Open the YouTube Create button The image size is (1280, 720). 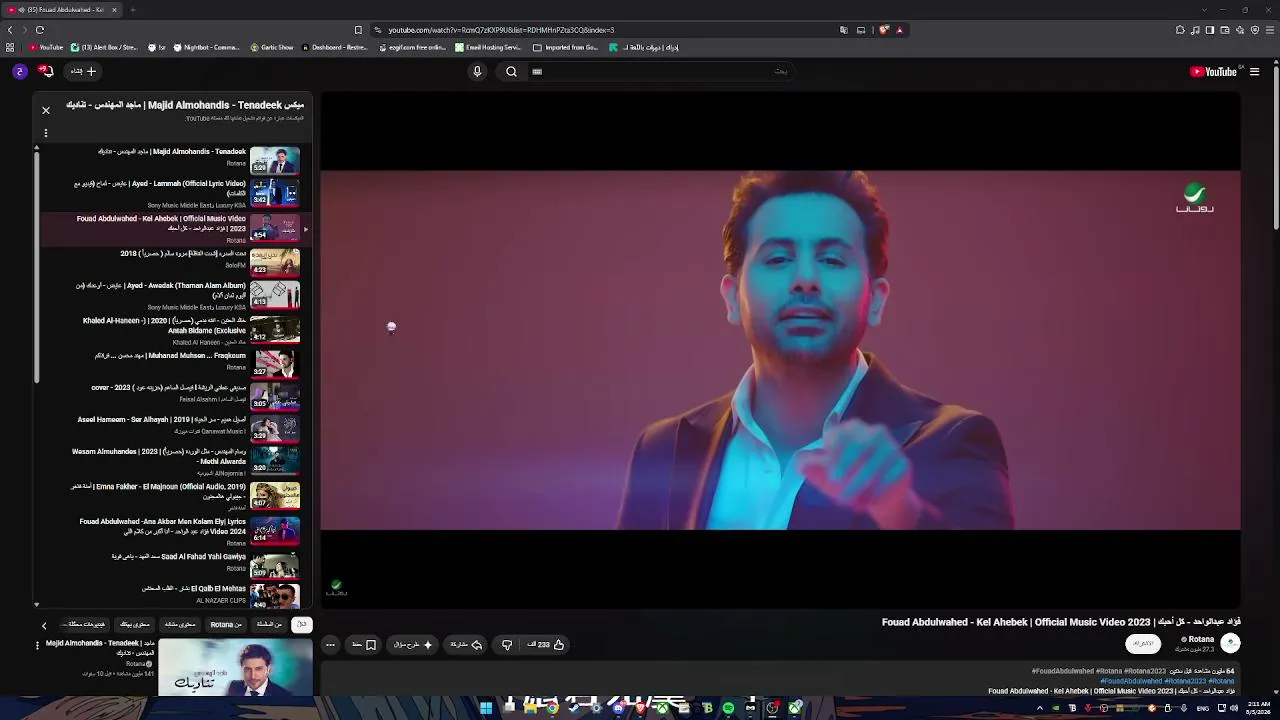click(x=83, y=71)
